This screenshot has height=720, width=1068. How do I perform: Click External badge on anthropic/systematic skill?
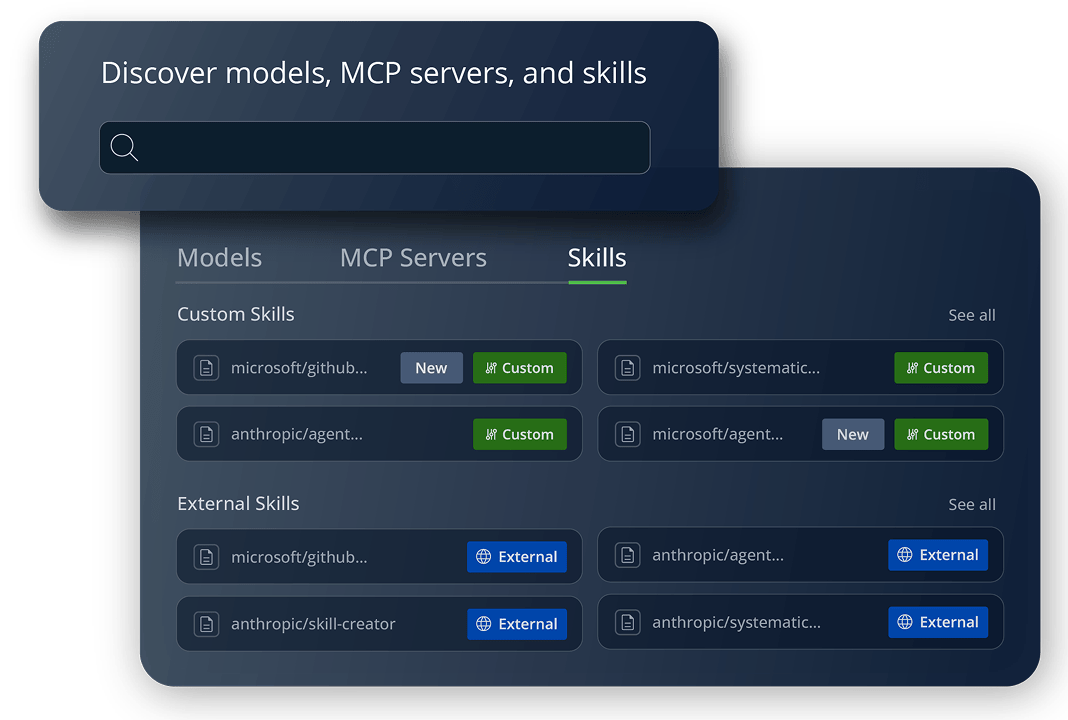point(938,622)
